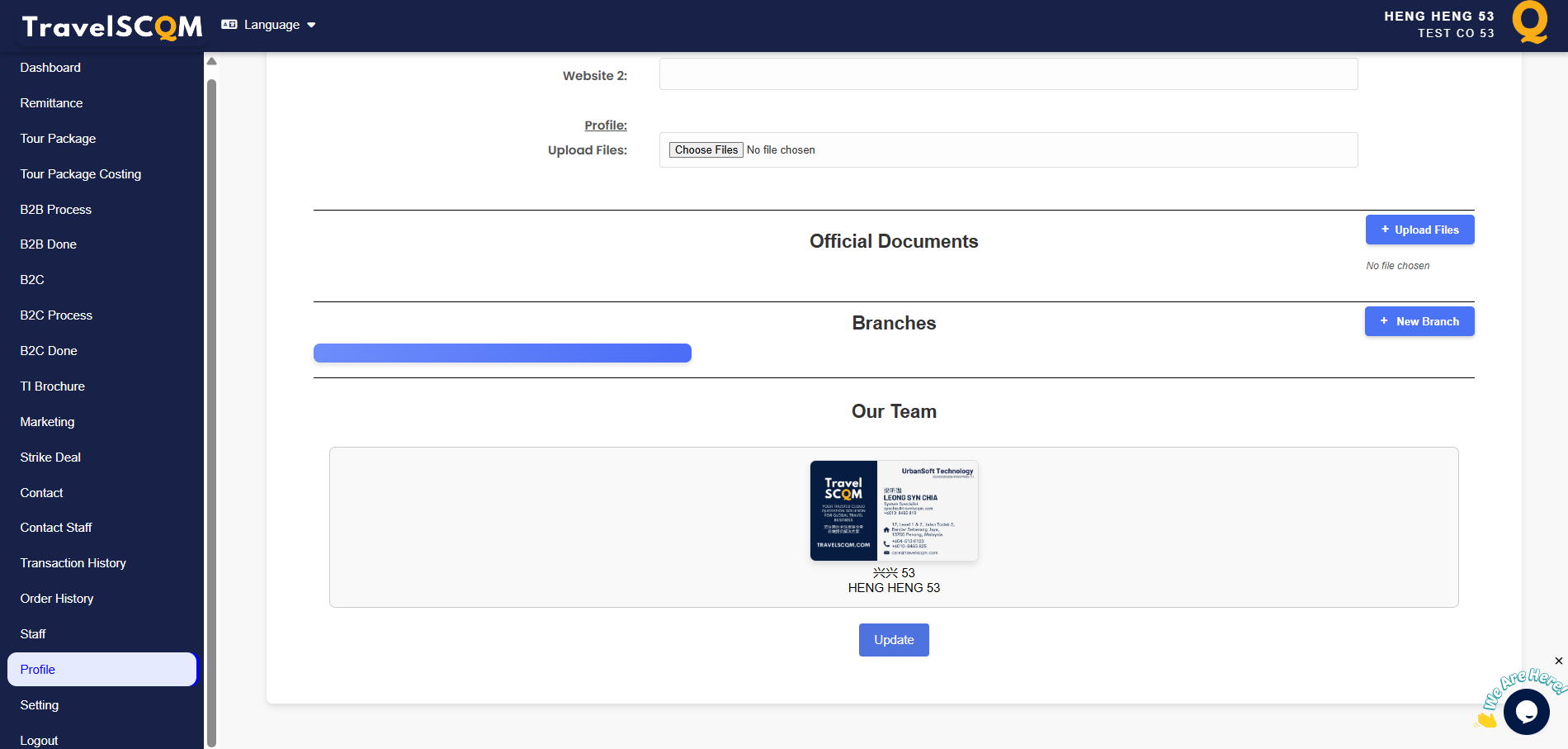Open the live chat bubble icon
The image size is (1568, 749).
1526,711
